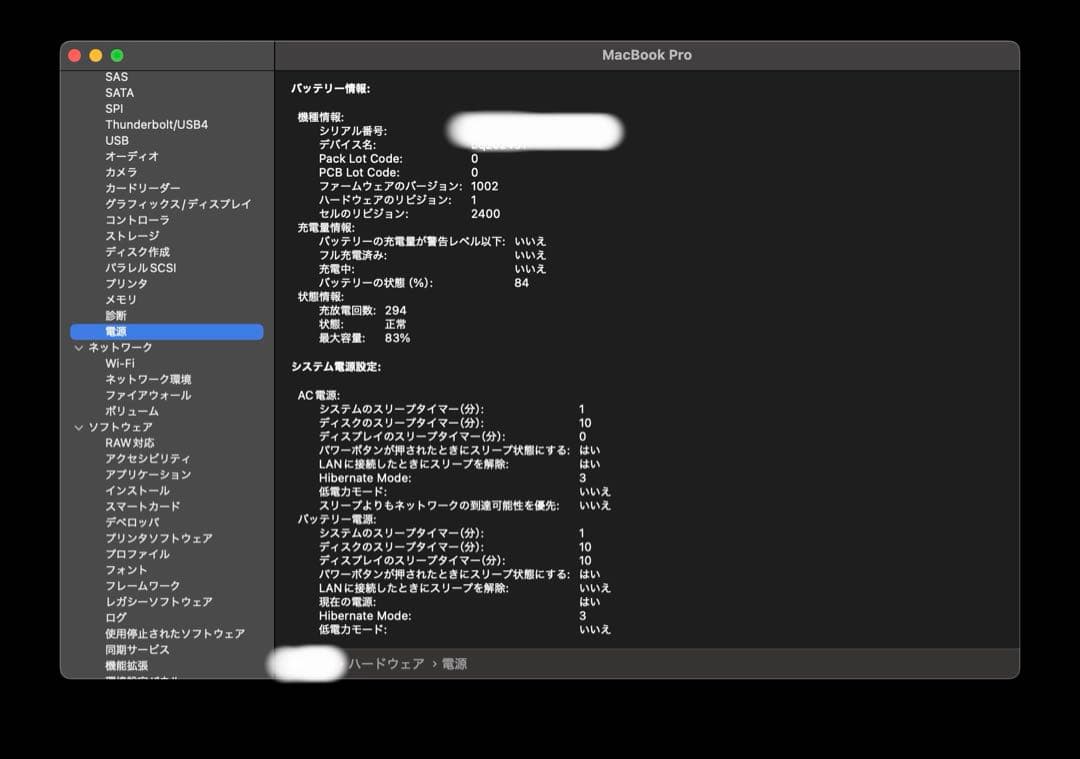Image resolution: width=1080 pixels, height=759 pixels.
Task: Select the ネットワーク category label
Action: [x=120, y=348]
